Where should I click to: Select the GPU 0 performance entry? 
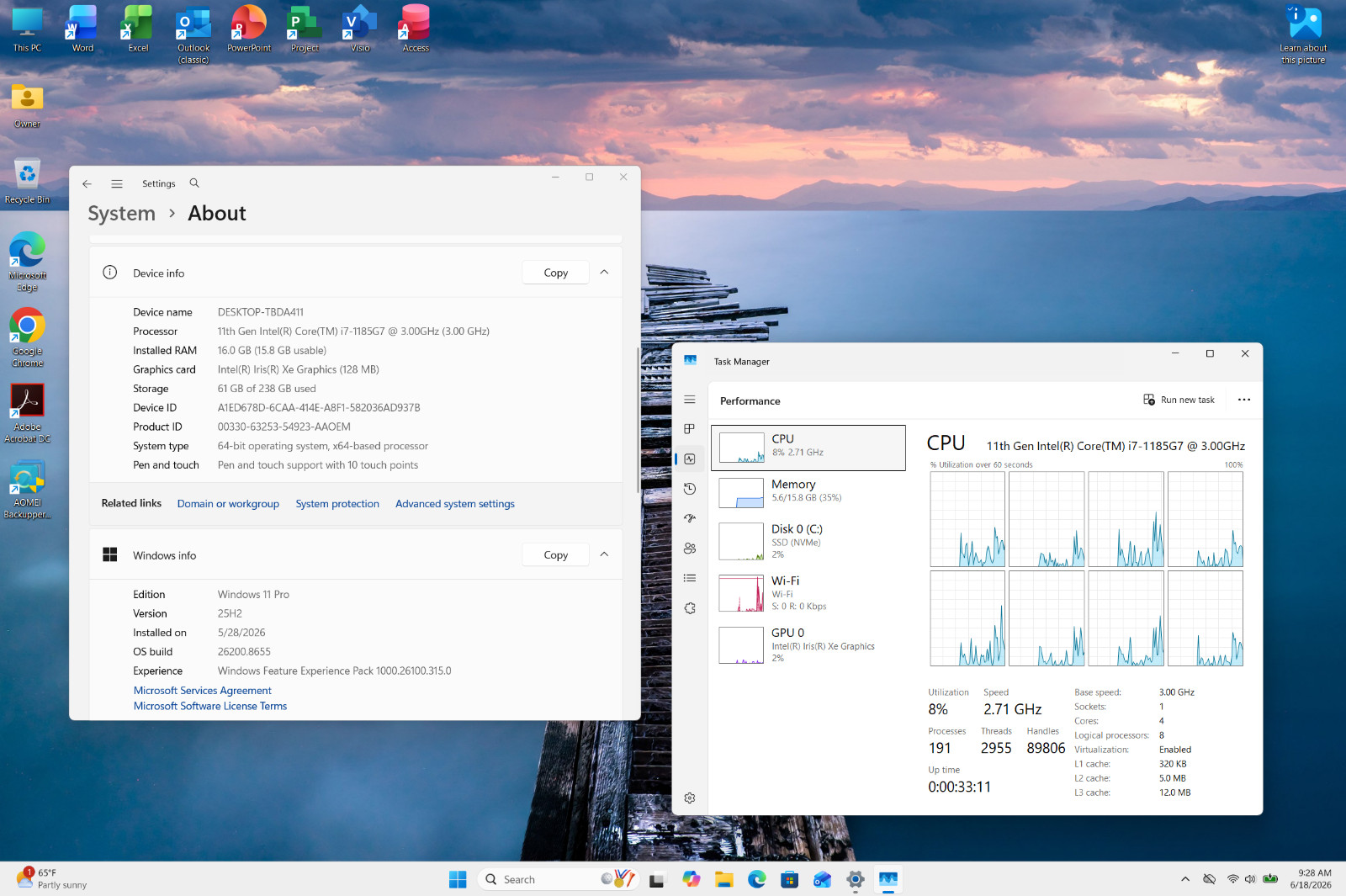point(808,645)
